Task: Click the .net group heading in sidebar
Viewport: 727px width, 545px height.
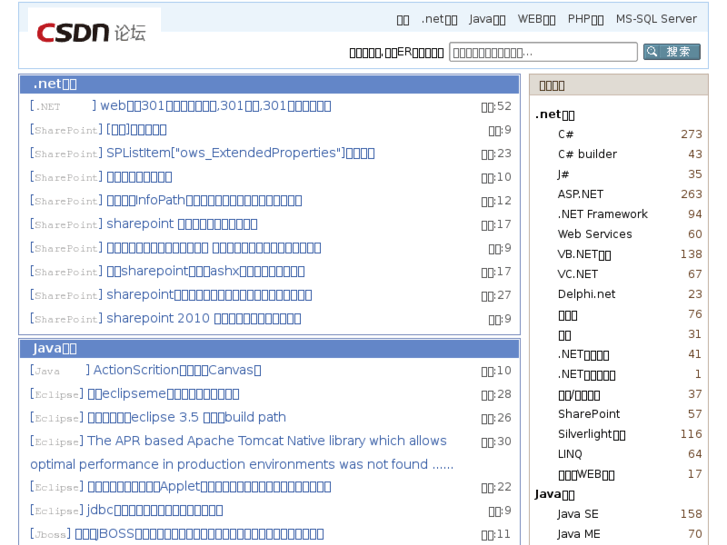Action: tap(555, 115)
